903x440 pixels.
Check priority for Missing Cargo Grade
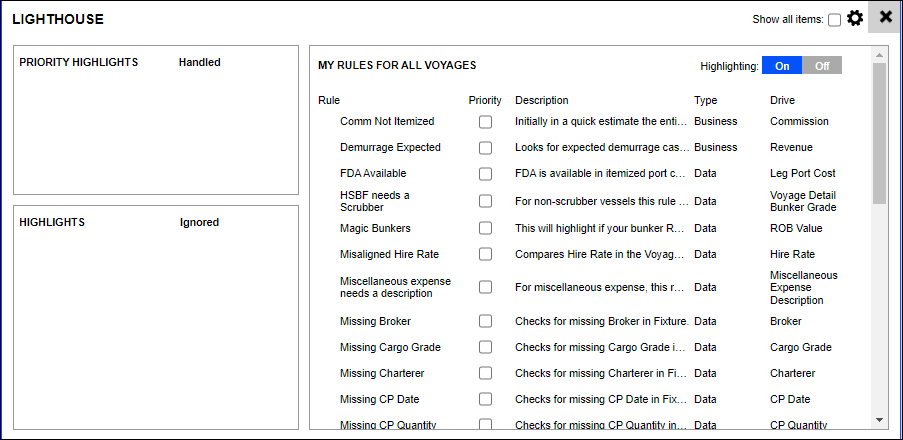pyautogui.click(x=485, y=348)
